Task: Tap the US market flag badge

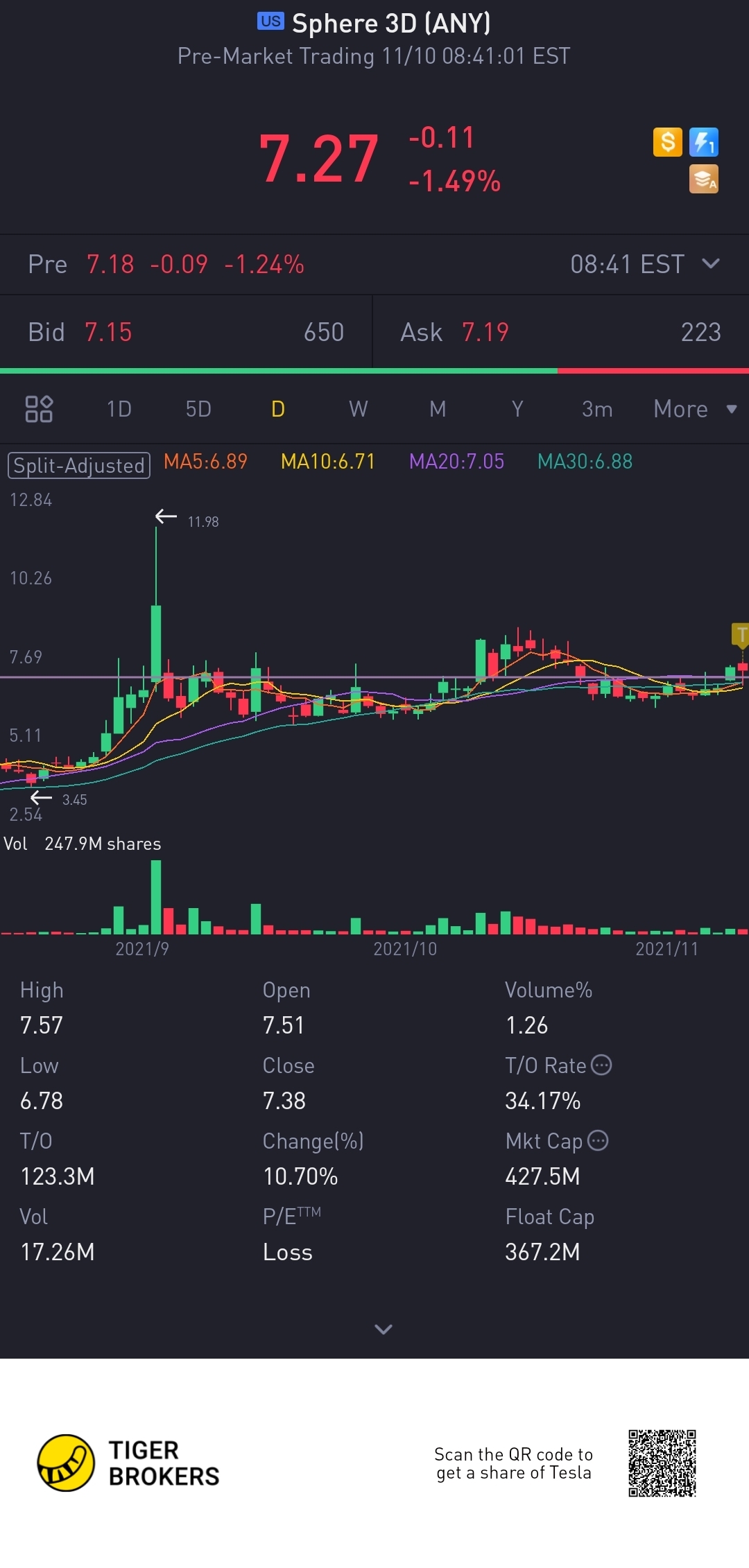Action: [x=270, y=21]
